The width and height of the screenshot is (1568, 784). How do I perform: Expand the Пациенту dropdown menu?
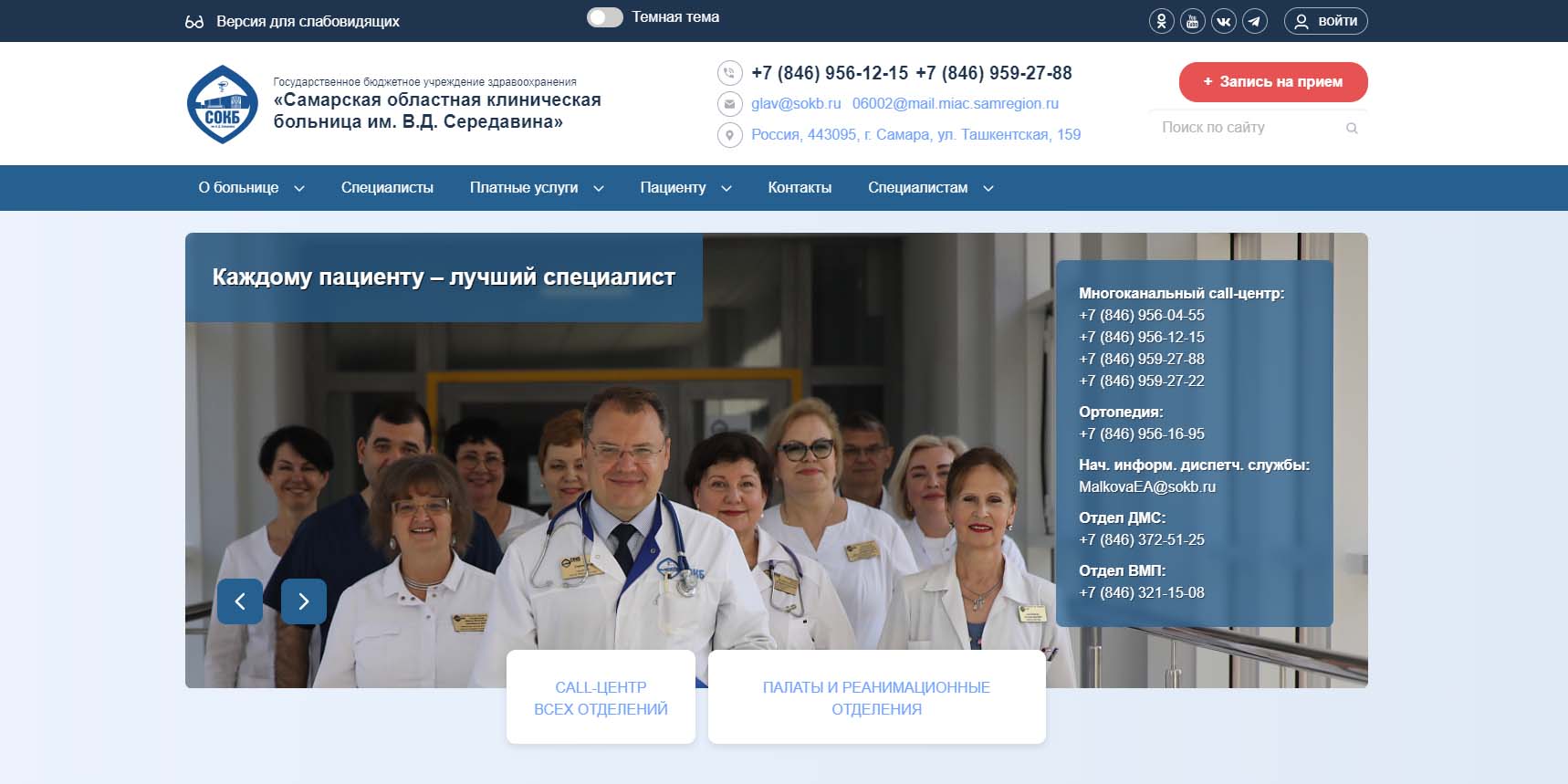[685, 188]
